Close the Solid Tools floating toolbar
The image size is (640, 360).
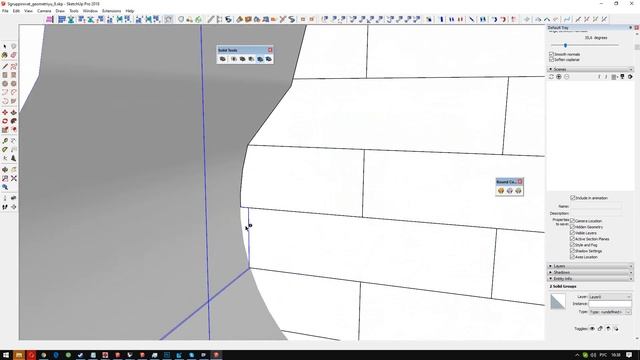click(270, 50)
